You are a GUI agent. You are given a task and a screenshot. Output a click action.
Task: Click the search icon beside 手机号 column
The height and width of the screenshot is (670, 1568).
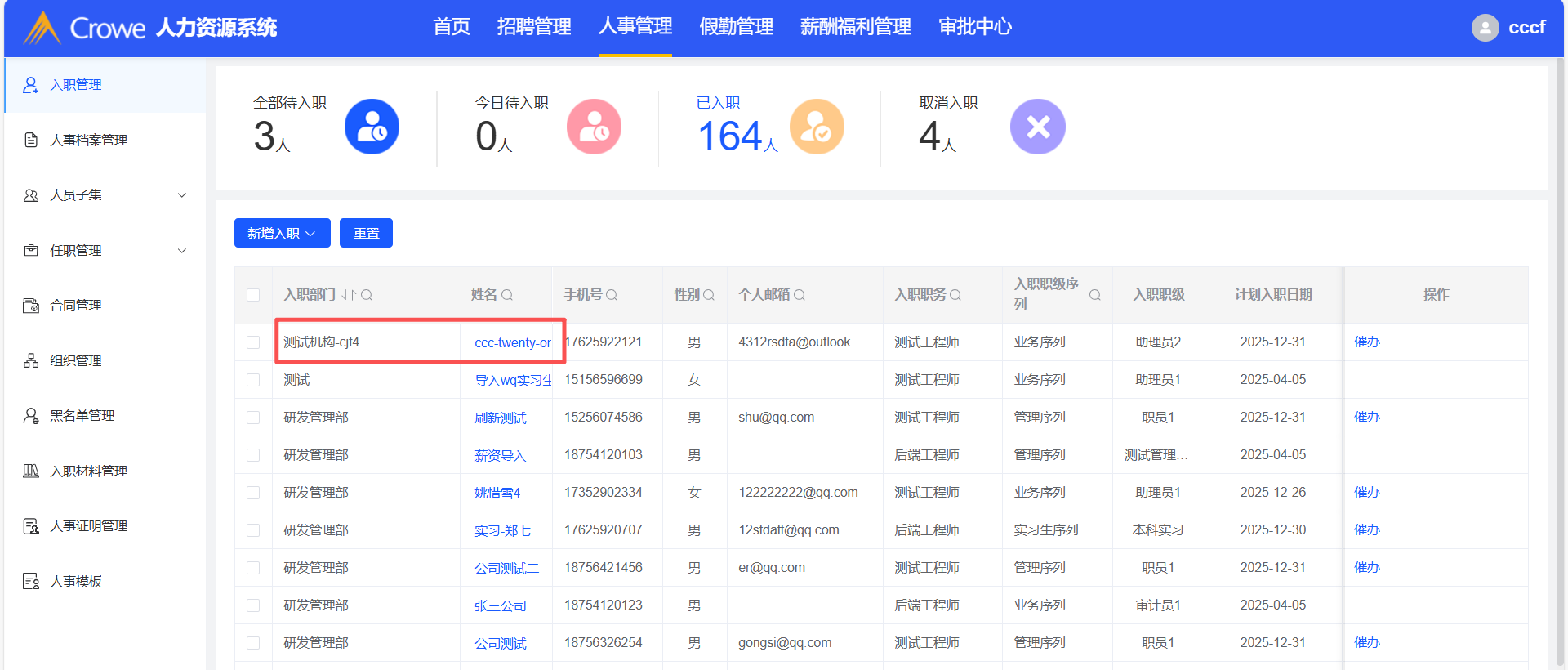(x=612, y=295)
